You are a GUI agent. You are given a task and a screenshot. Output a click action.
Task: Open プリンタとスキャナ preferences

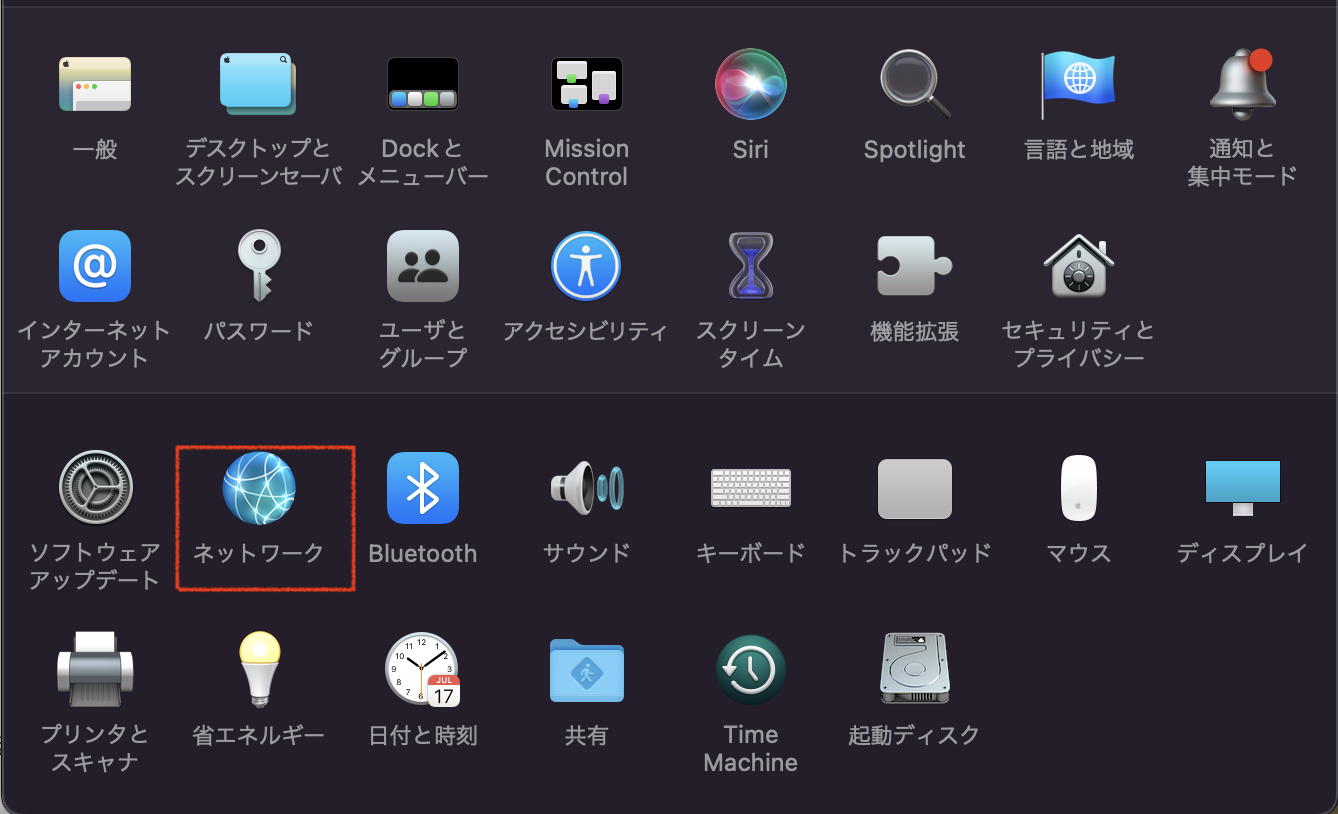tap(95, 669)
